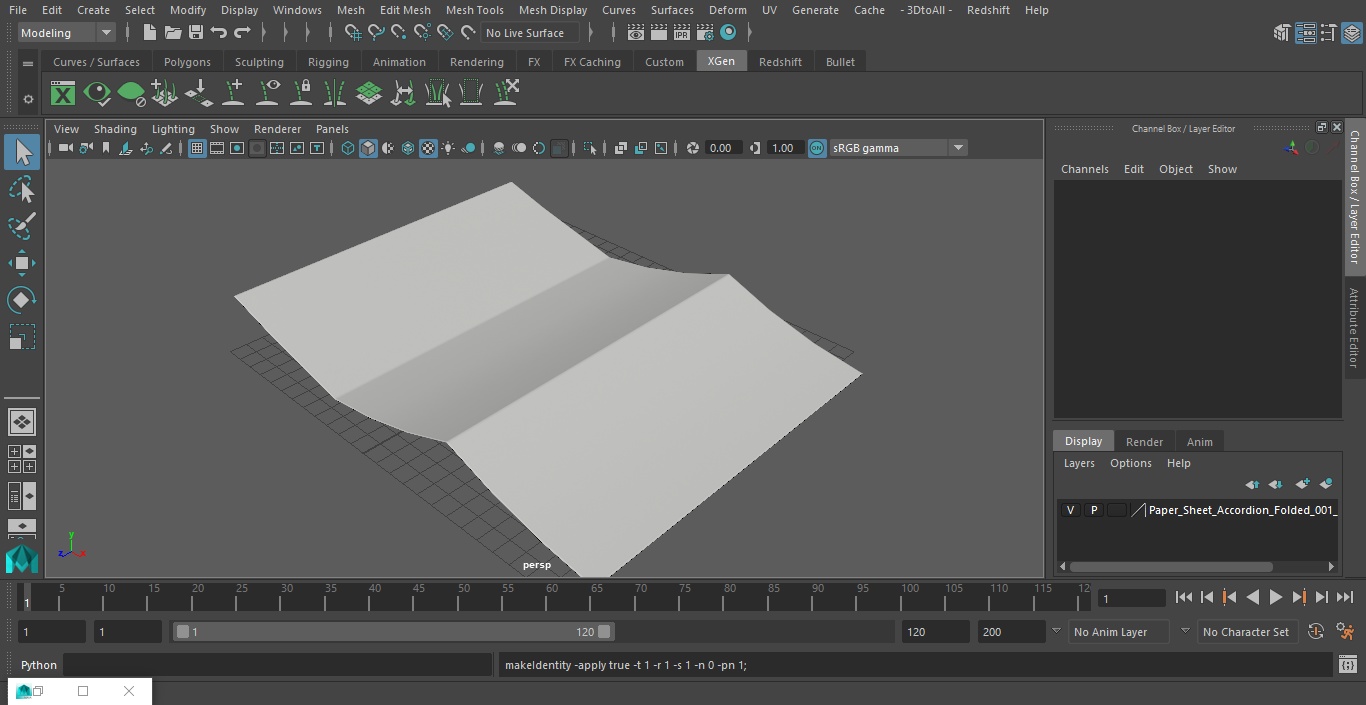Image resolution: width=1366 pixels, height=705 pixels.
Task: Toggle wireframe cube display button
Action: click(348, 148)
